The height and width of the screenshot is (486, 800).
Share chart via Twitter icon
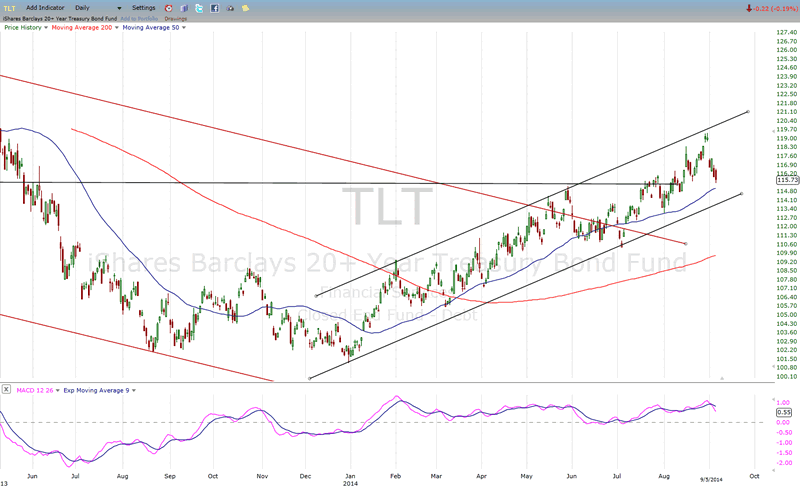[199, 8]
